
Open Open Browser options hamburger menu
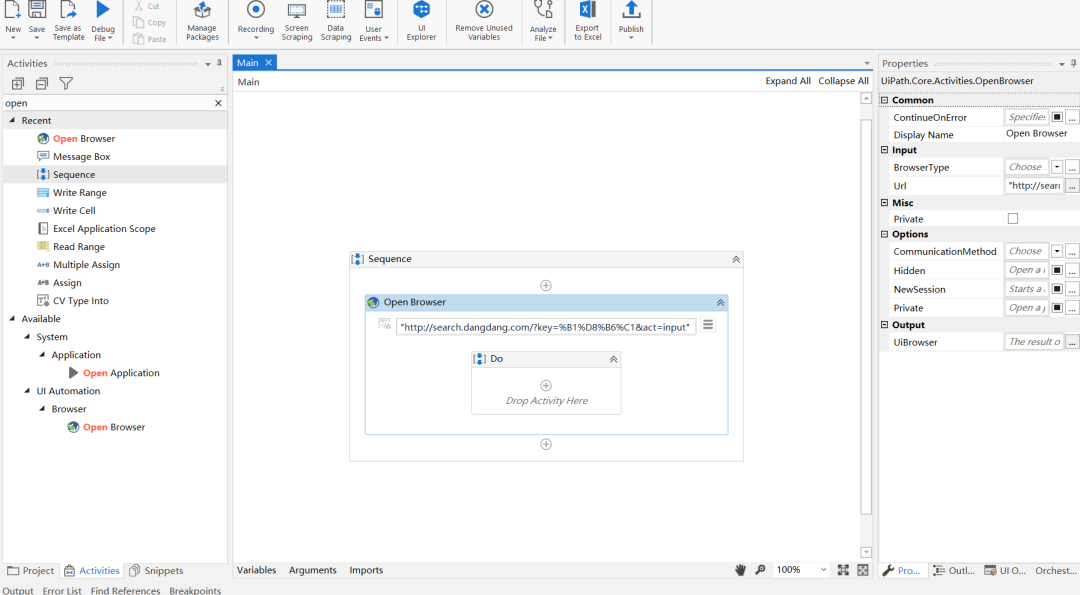[x=707, y=325]
